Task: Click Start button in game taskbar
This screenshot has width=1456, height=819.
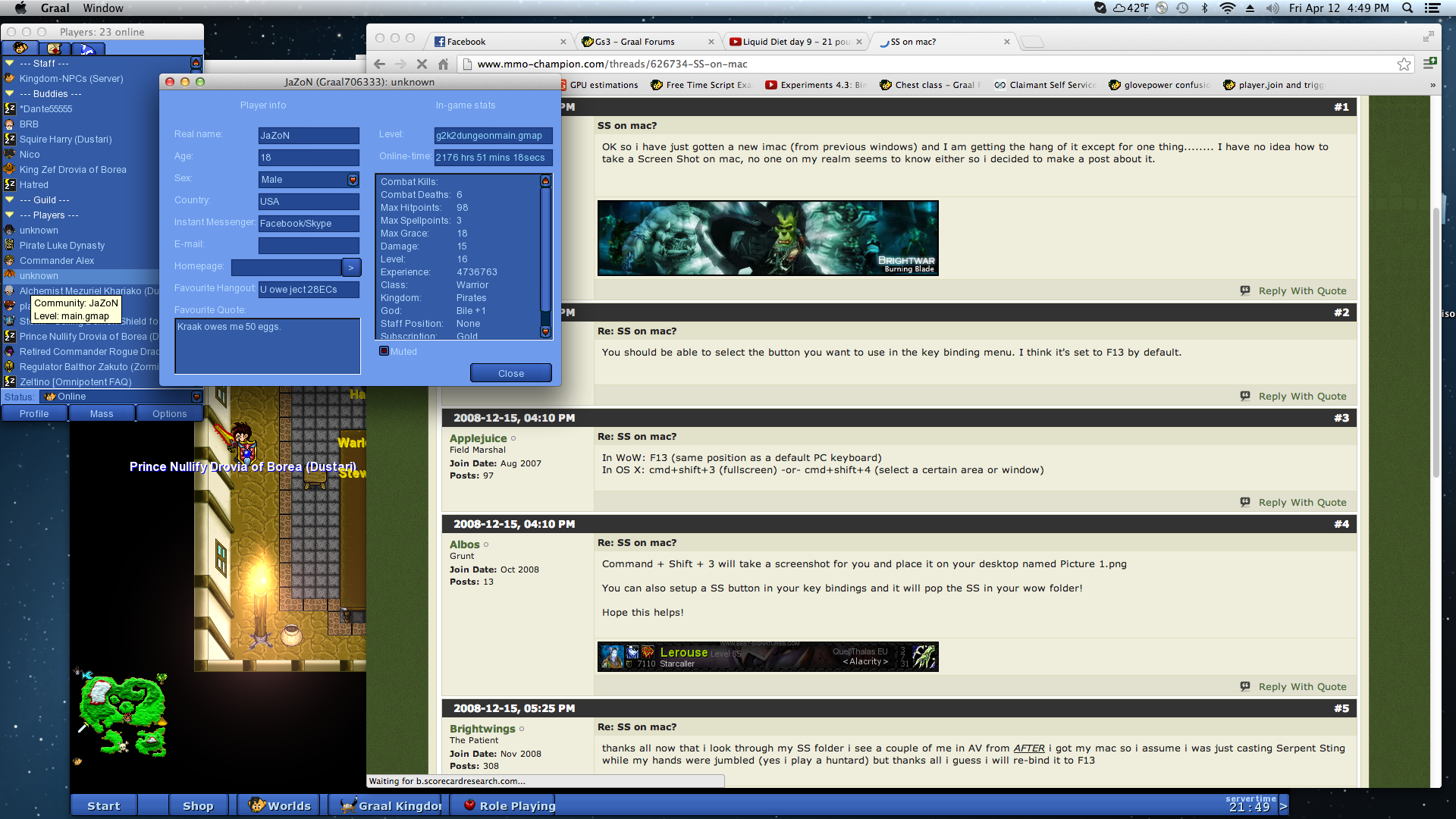Action: coord(104,805)
